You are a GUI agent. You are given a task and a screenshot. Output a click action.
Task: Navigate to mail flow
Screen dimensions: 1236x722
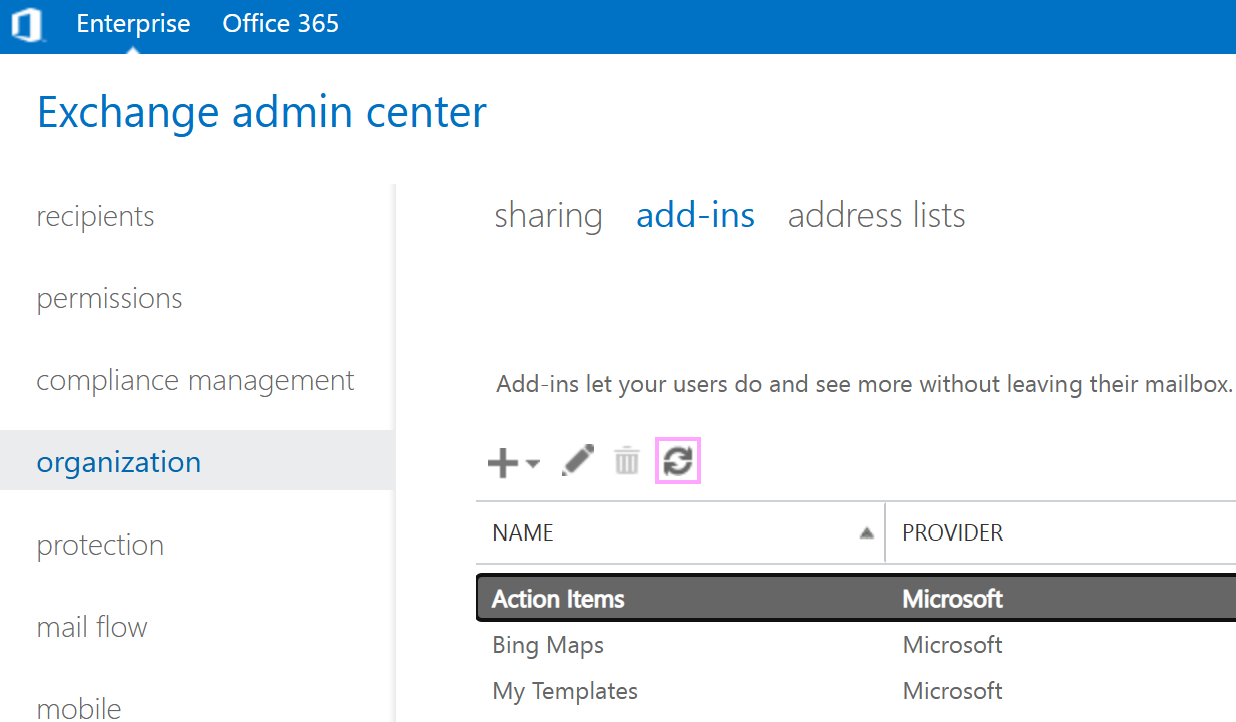coord(92,626)
